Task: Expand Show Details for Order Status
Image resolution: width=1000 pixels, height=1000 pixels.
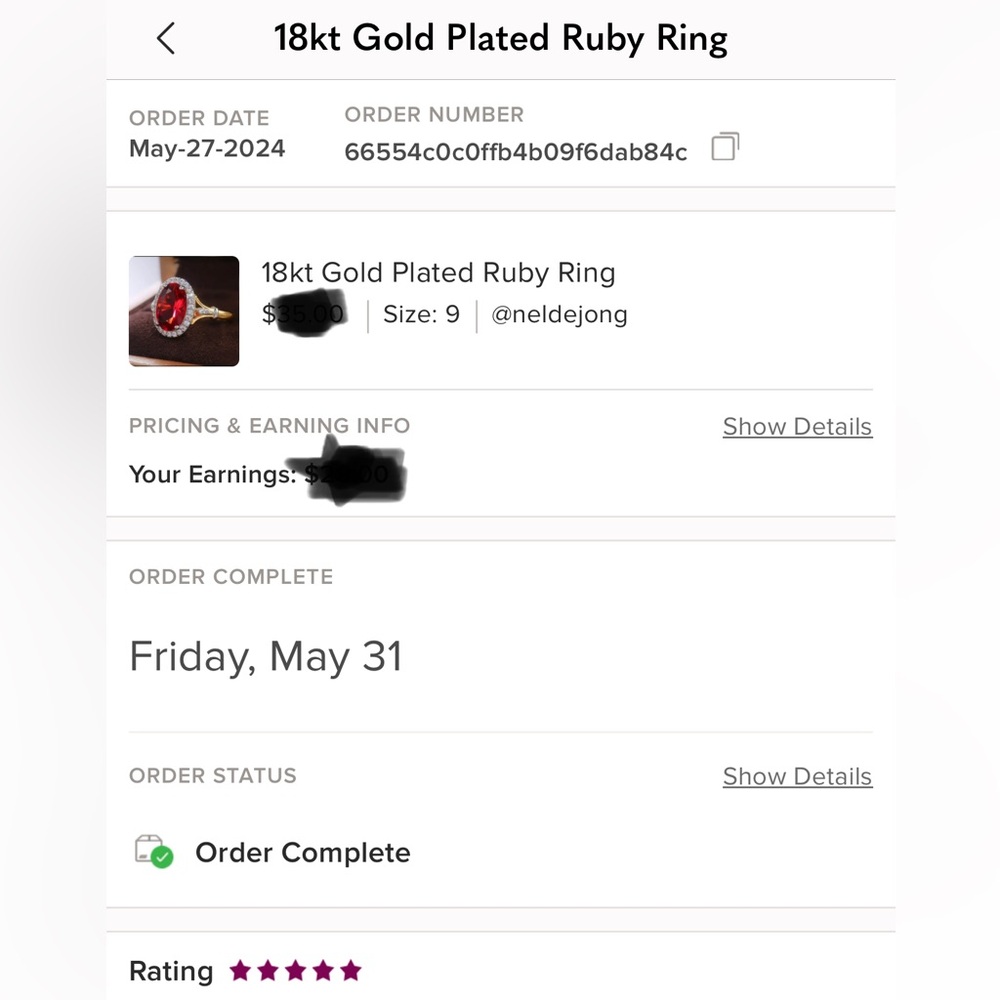Action: tap(797, 777)
